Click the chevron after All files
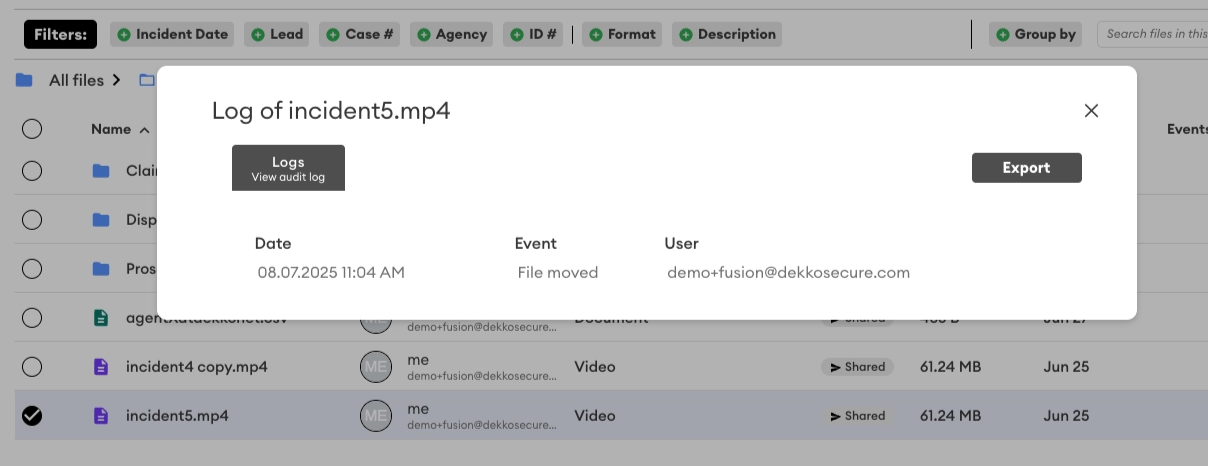 click(117, 80)
